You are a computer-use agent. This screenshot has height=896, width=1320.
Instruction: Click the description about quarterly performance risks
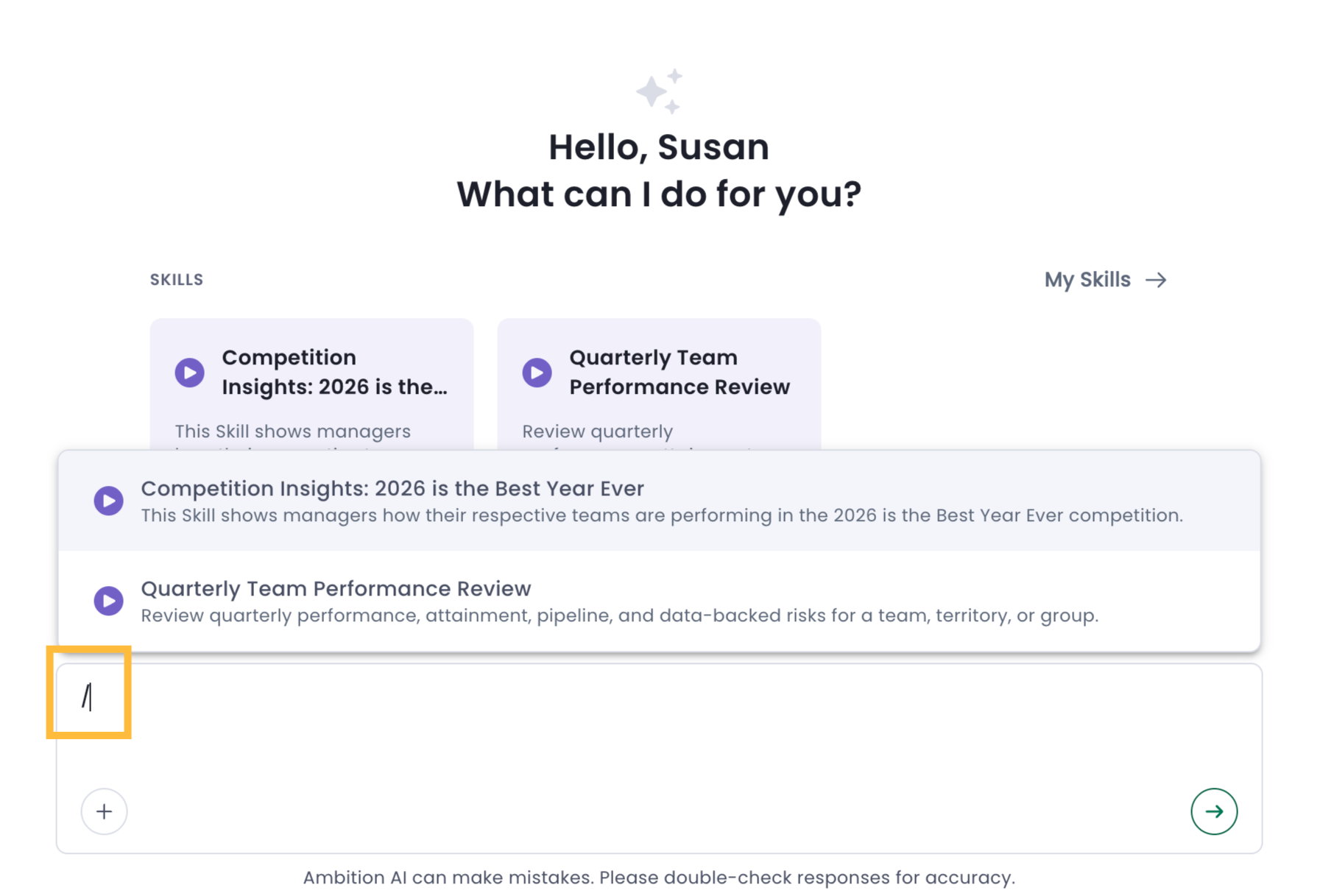point(619,615)
